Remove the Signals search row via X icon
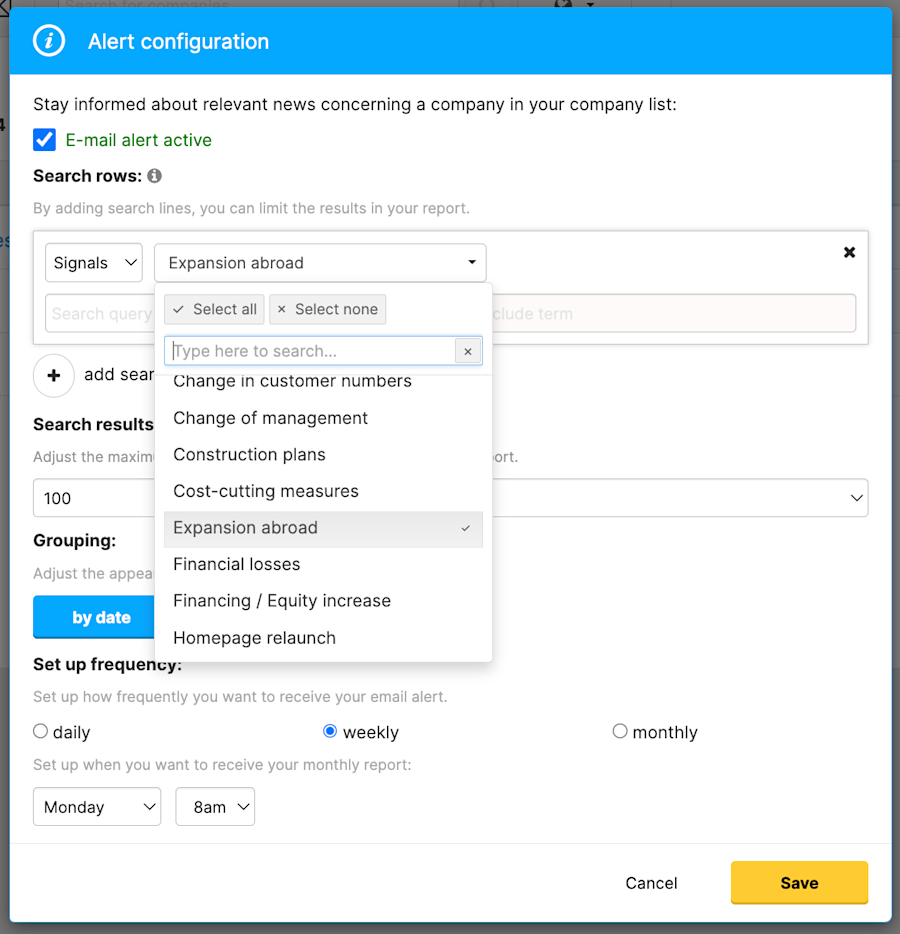This screenshot has width=900, height=934. 849,252
